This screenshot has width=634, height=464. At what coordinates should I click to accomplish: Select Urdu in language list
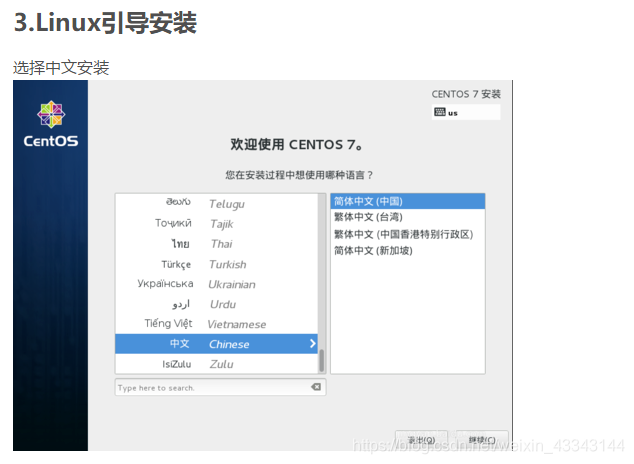pos(217,304)
